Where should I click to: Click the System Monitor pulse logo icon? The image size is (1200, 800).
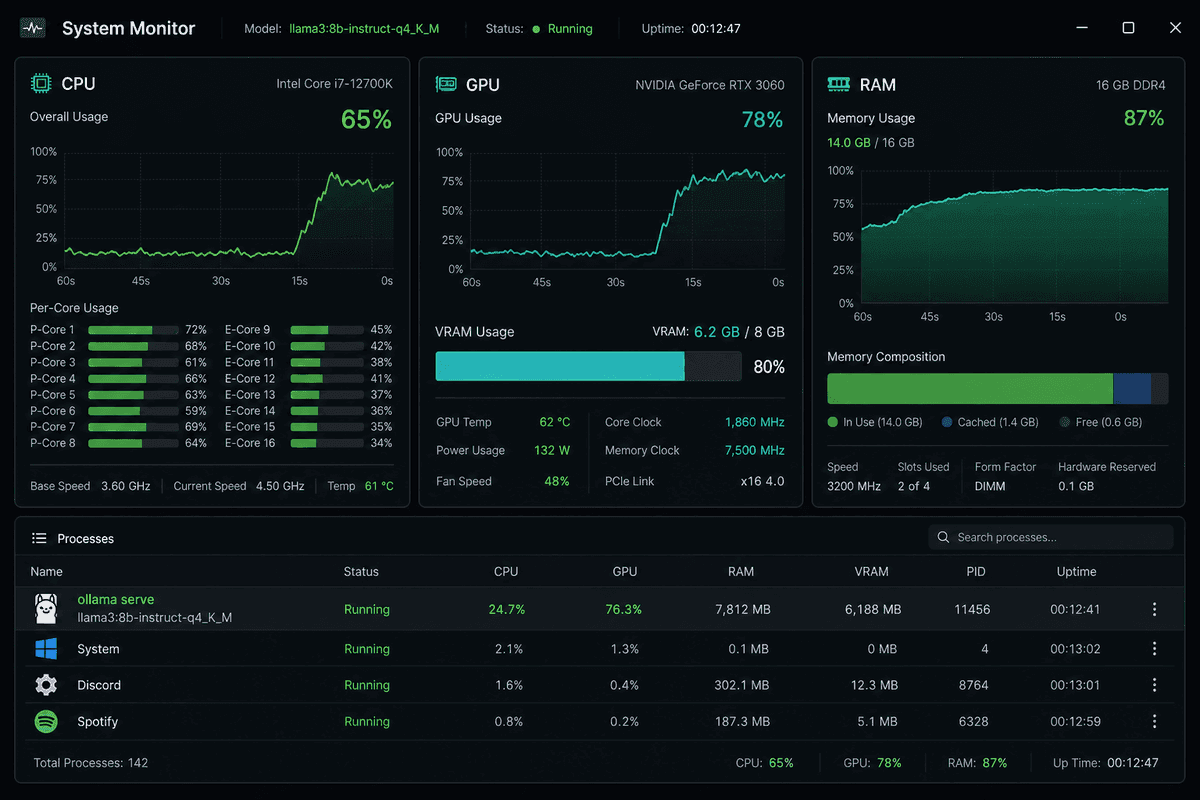pos(34,29)
